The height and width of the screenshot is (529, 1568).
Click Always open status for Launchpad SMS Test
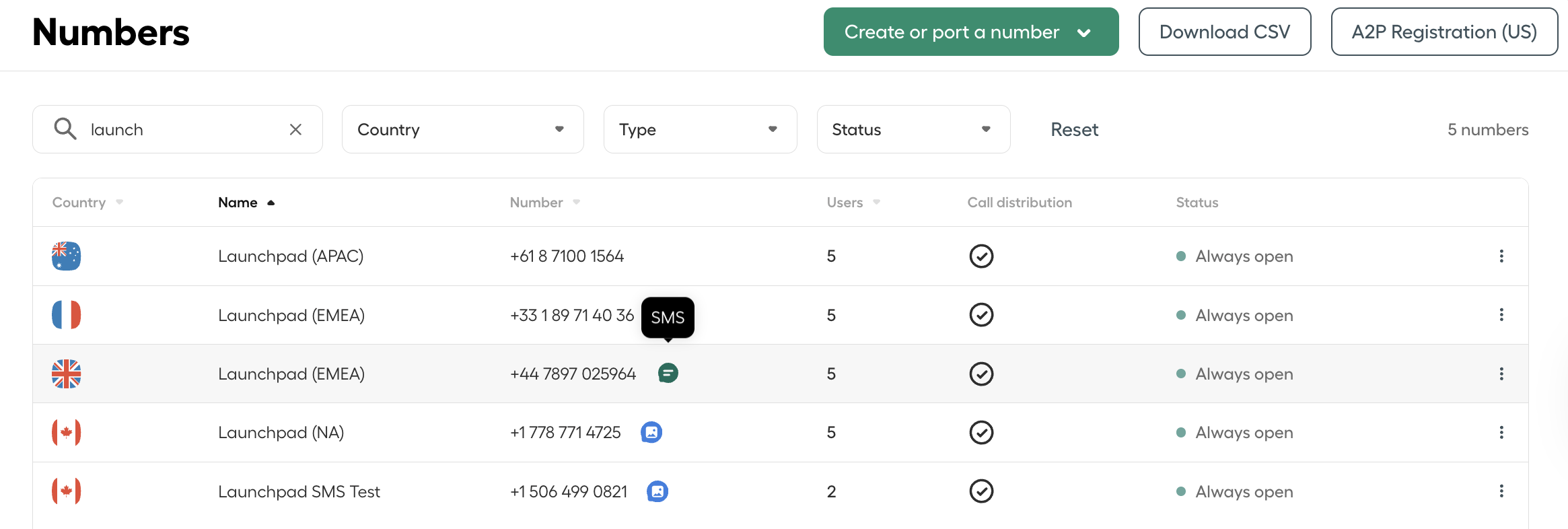coord(1235,491)
